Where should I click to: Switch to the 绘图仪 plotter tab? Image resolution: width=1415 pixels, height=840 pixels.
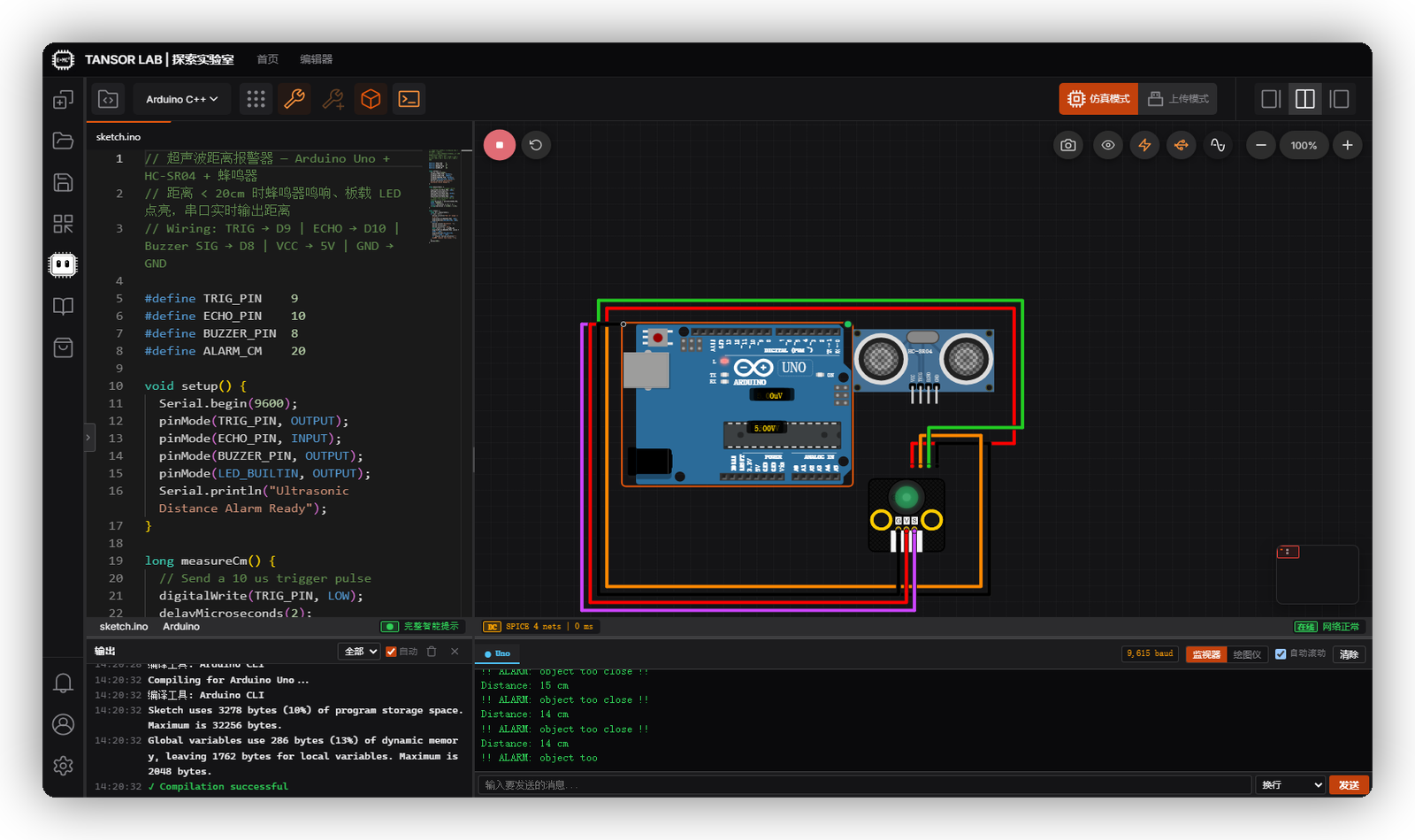1247,654
